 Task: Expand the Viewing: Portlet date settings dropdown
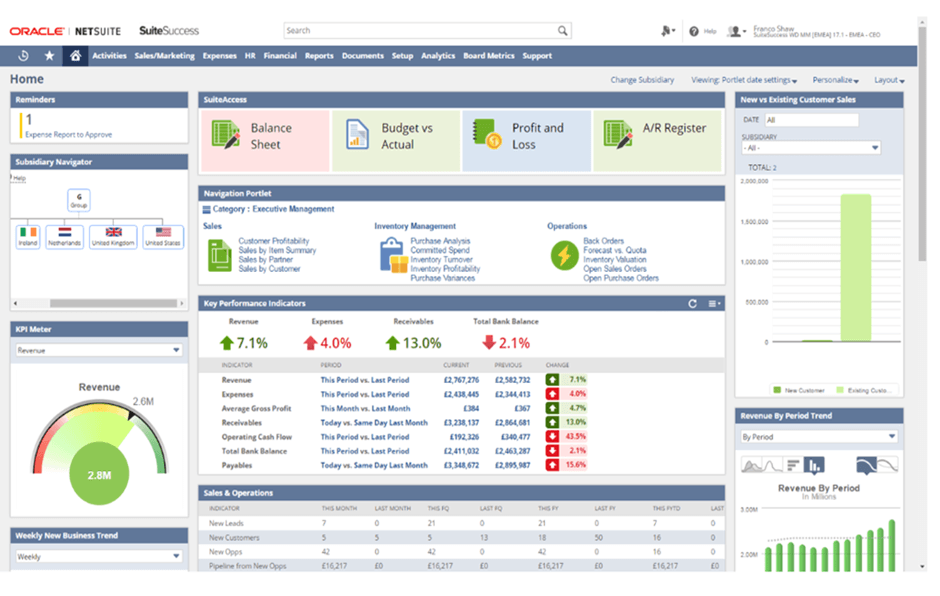pos(744,80)
